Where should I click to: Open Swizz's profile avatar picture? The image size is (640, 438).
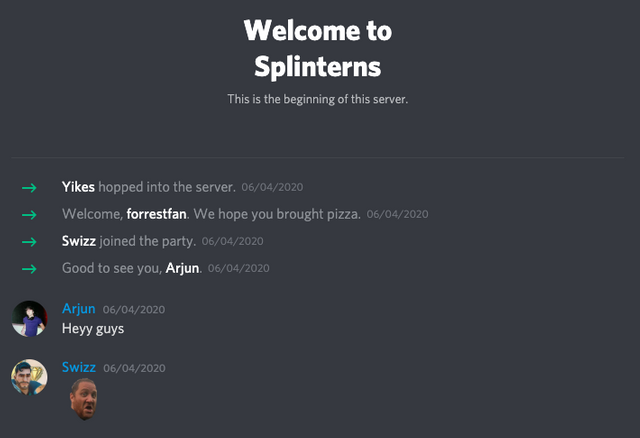[29, 377]
